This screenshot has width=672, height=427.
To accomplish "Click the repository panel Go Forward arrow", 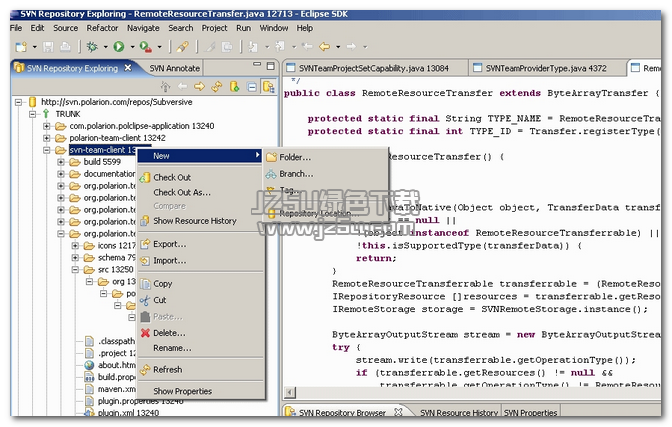I will [x=199, y=87].
